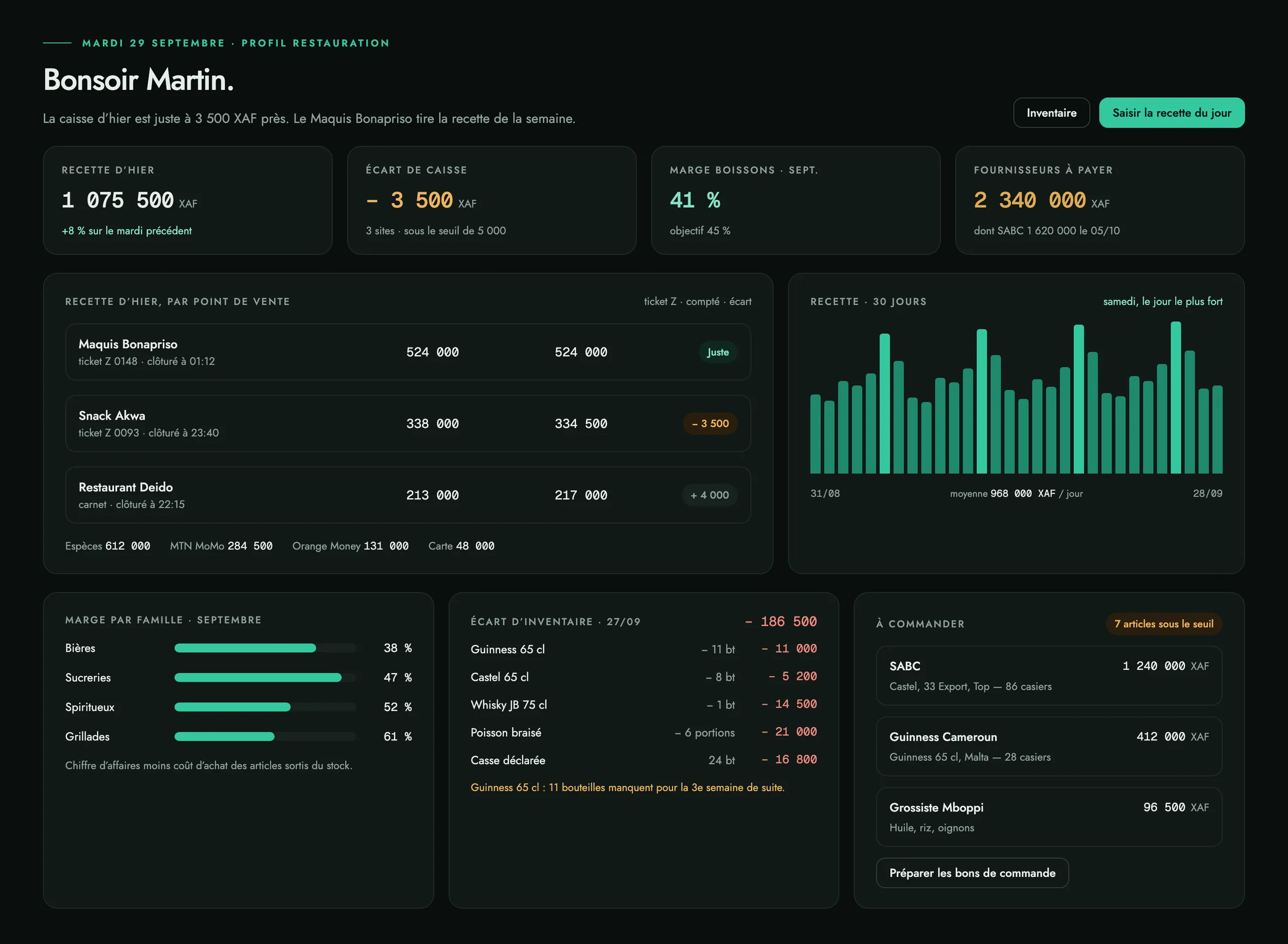
Task: Open the Grossiste Mboppi order card
Action: tap(1049, 817)
